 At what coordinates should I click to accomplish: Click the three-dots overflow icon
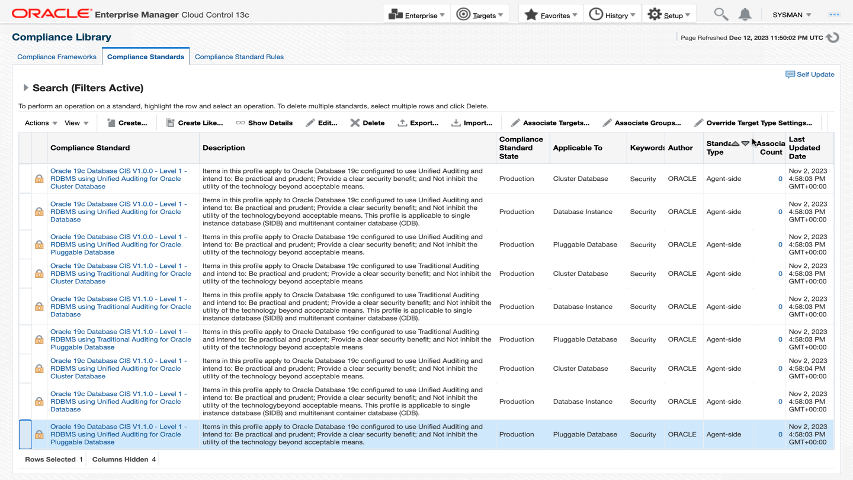point(834,15)
